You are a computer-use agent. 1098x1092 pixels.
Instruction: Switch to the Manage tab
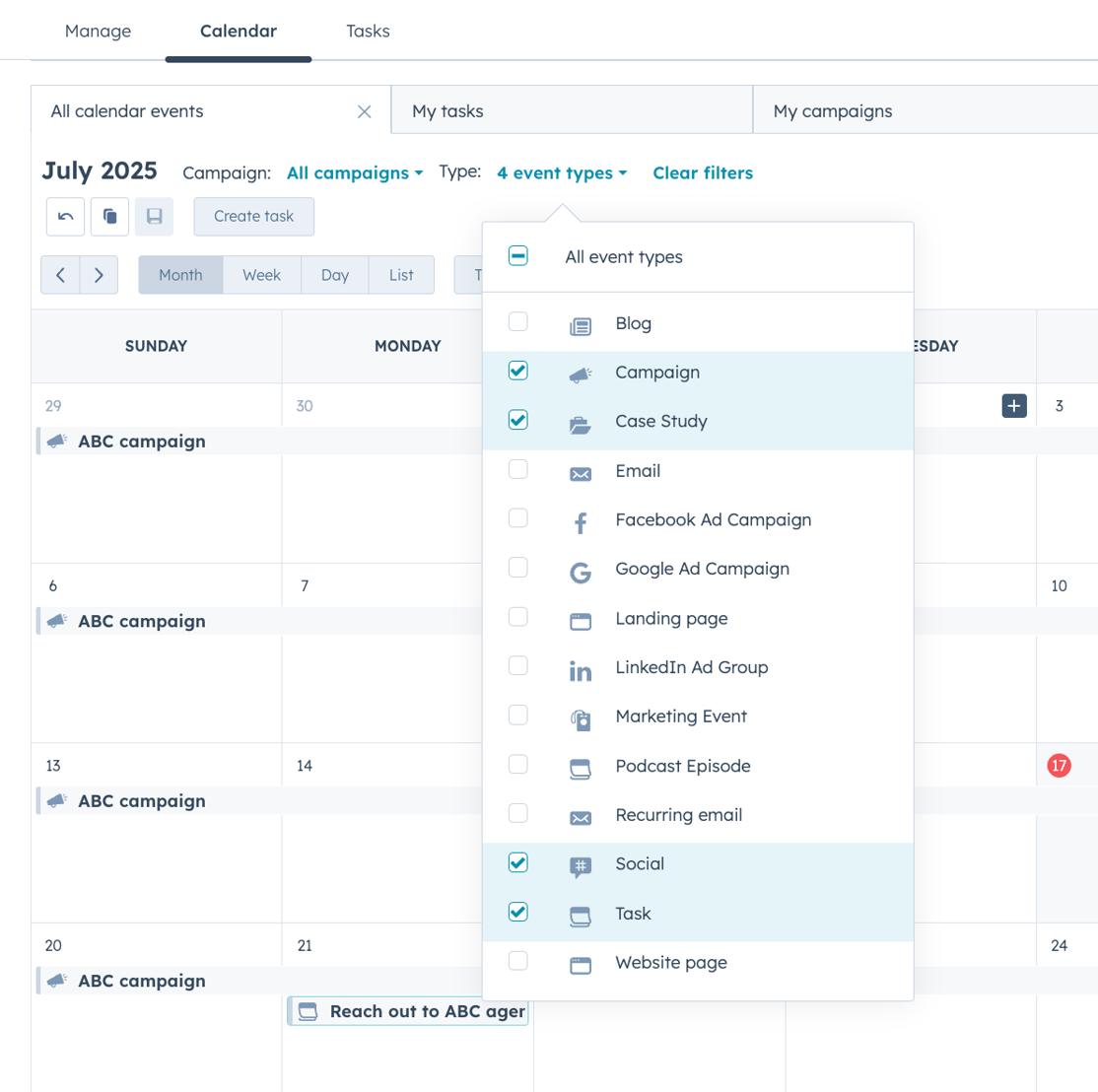tap(98, 31)
